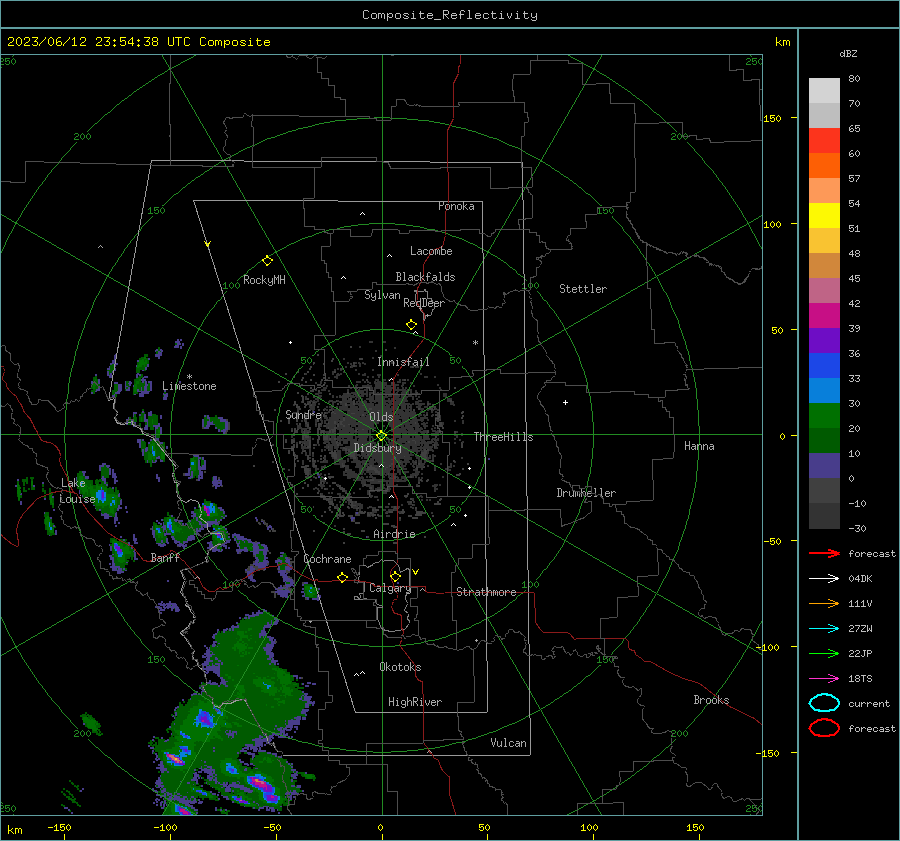Viewport: 900px width, 841px height.
Task: Click the Airdrie label
Action: point(394,534)
